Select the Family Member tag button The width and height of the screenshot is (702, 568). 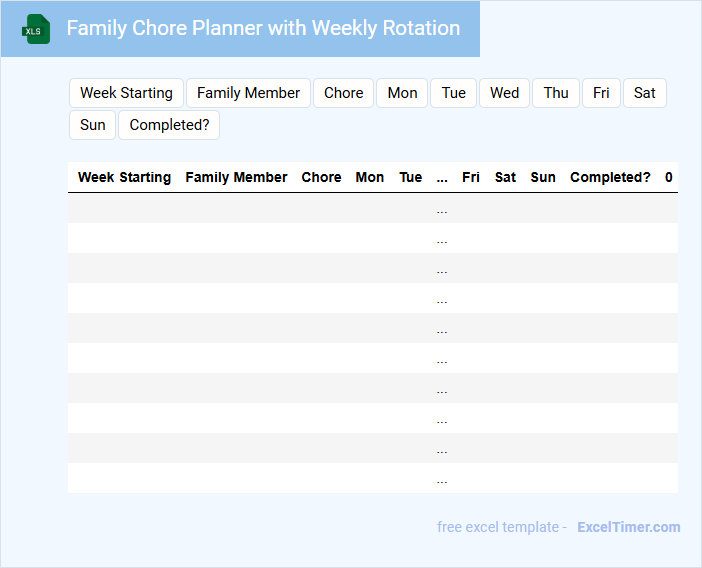point(248,93)
